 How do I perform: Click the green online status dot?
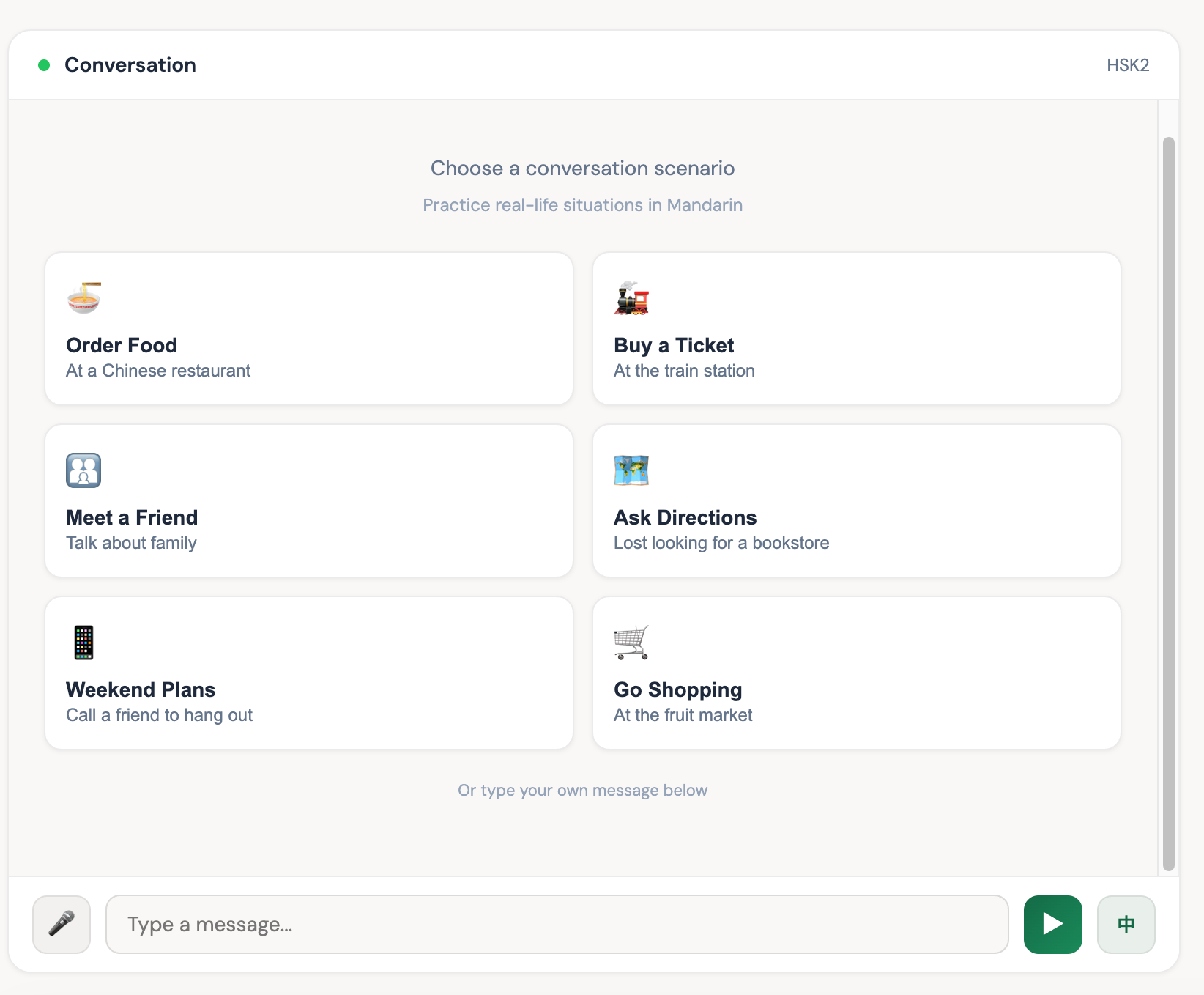(44, 65)
